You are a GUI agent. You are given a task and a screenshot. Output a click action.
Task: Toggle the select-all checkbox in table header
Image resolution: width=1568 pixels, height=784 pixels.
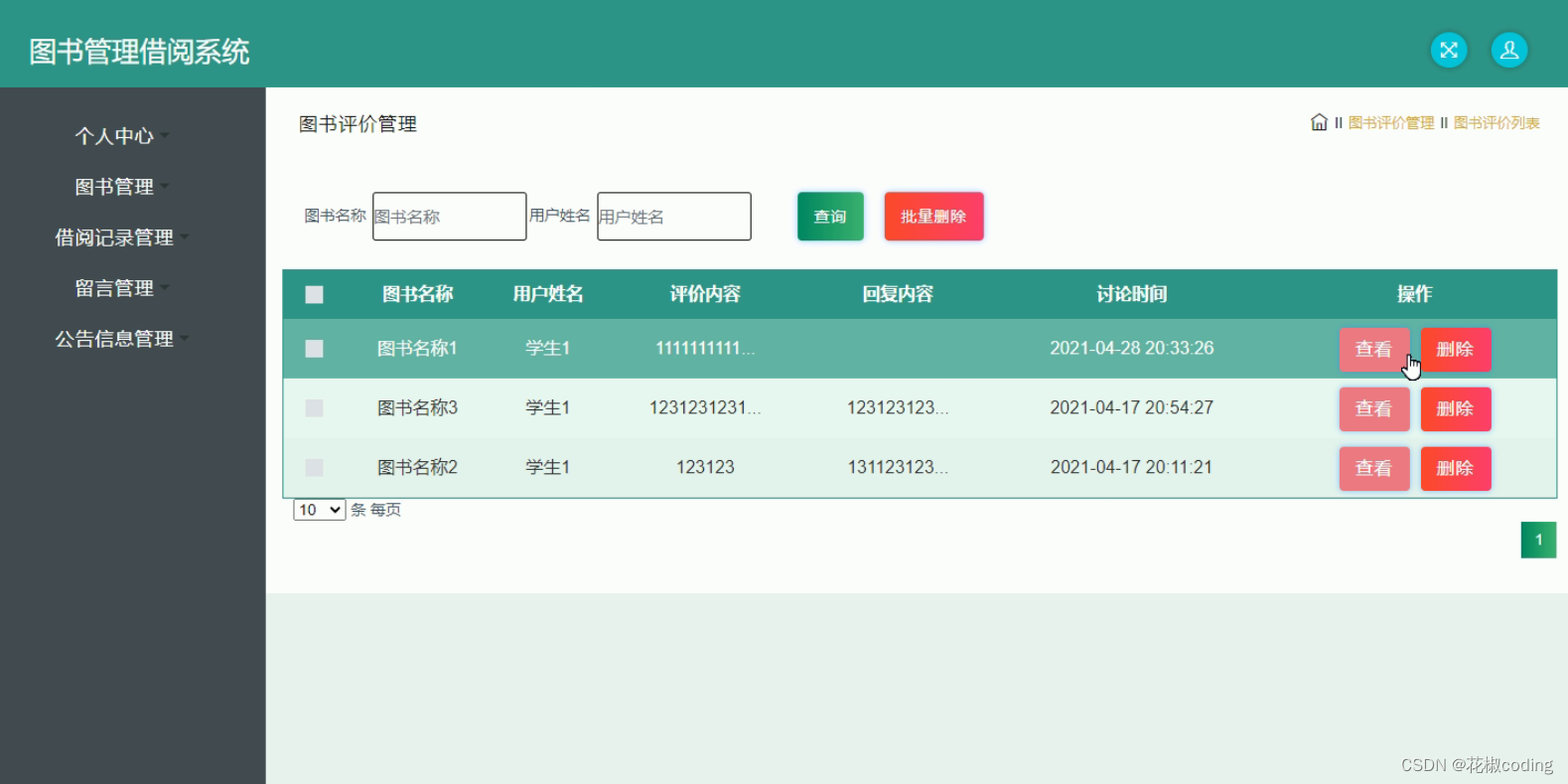pos(314,294)
